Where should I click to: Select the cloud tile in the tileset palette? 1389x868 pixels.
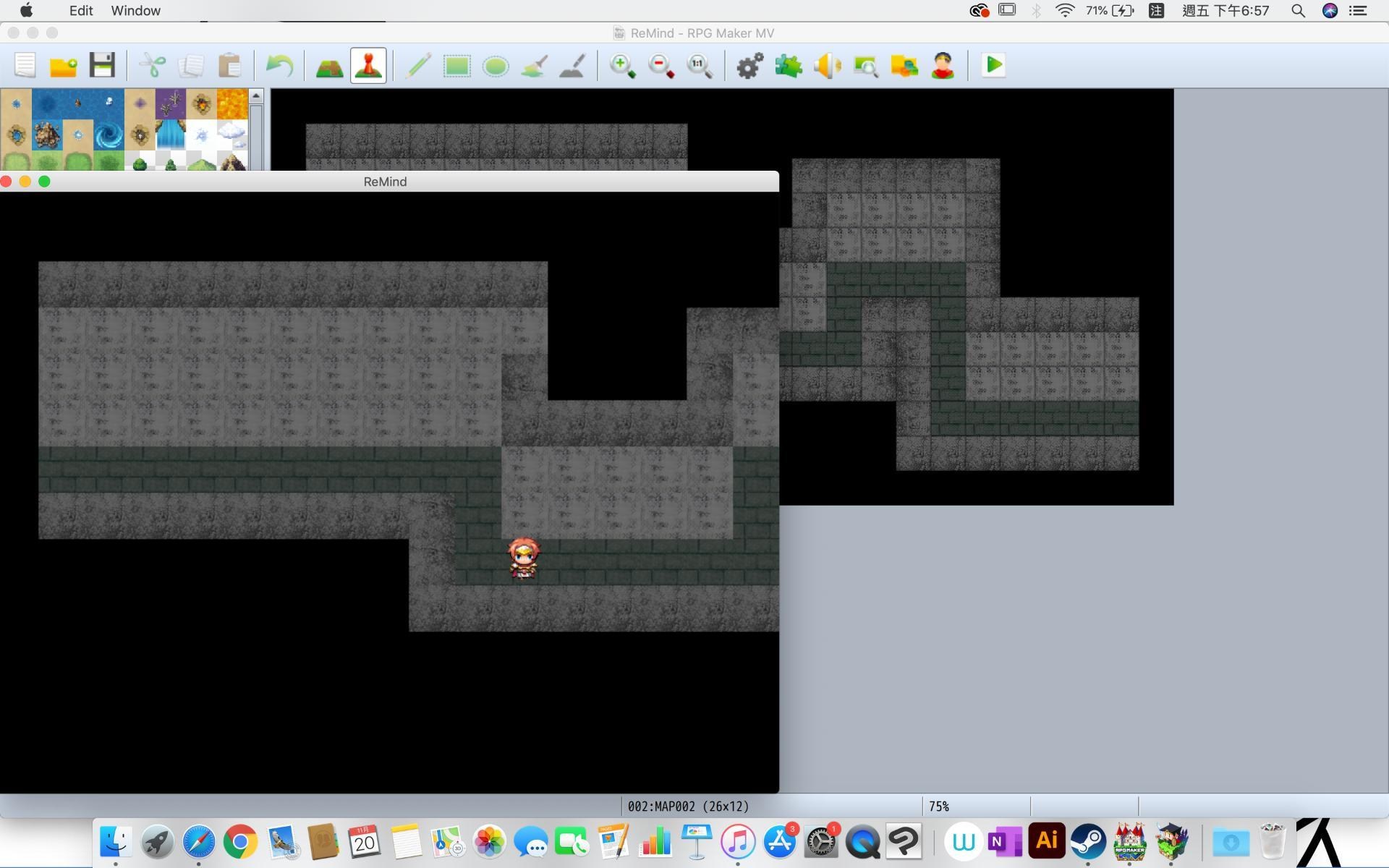click(x=232, y=135)
